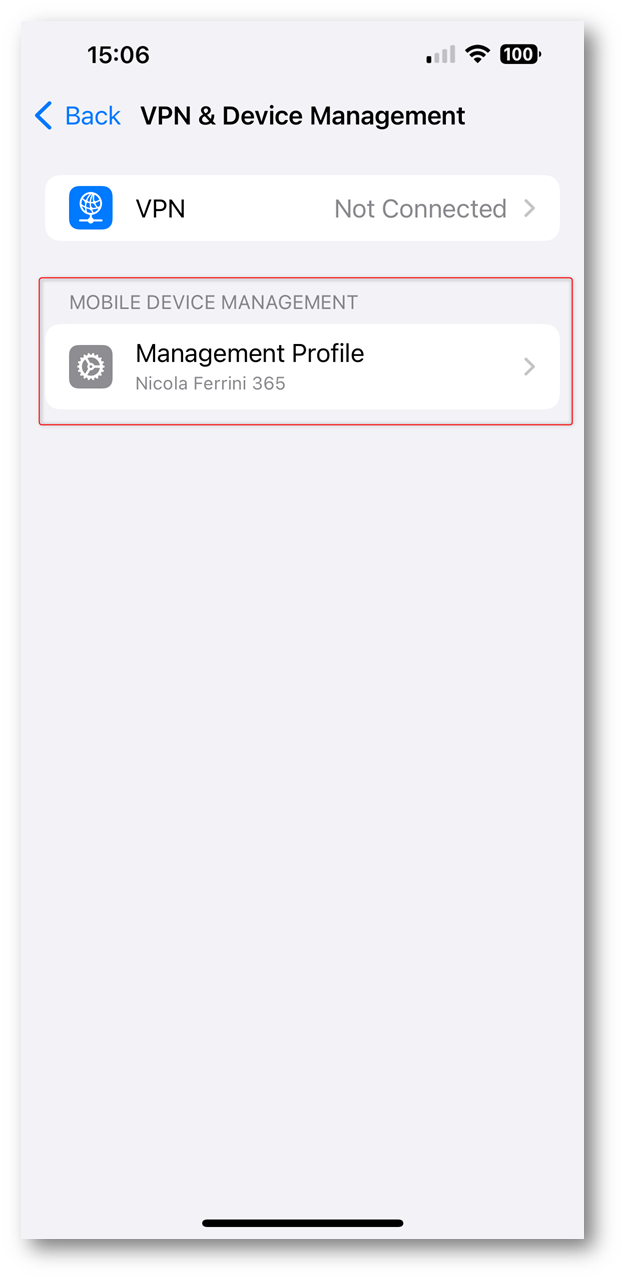The height and width of the screenshot is (1281, 626).
Task: Tap the Wi-Fi status icon
Action: point(479,55)
